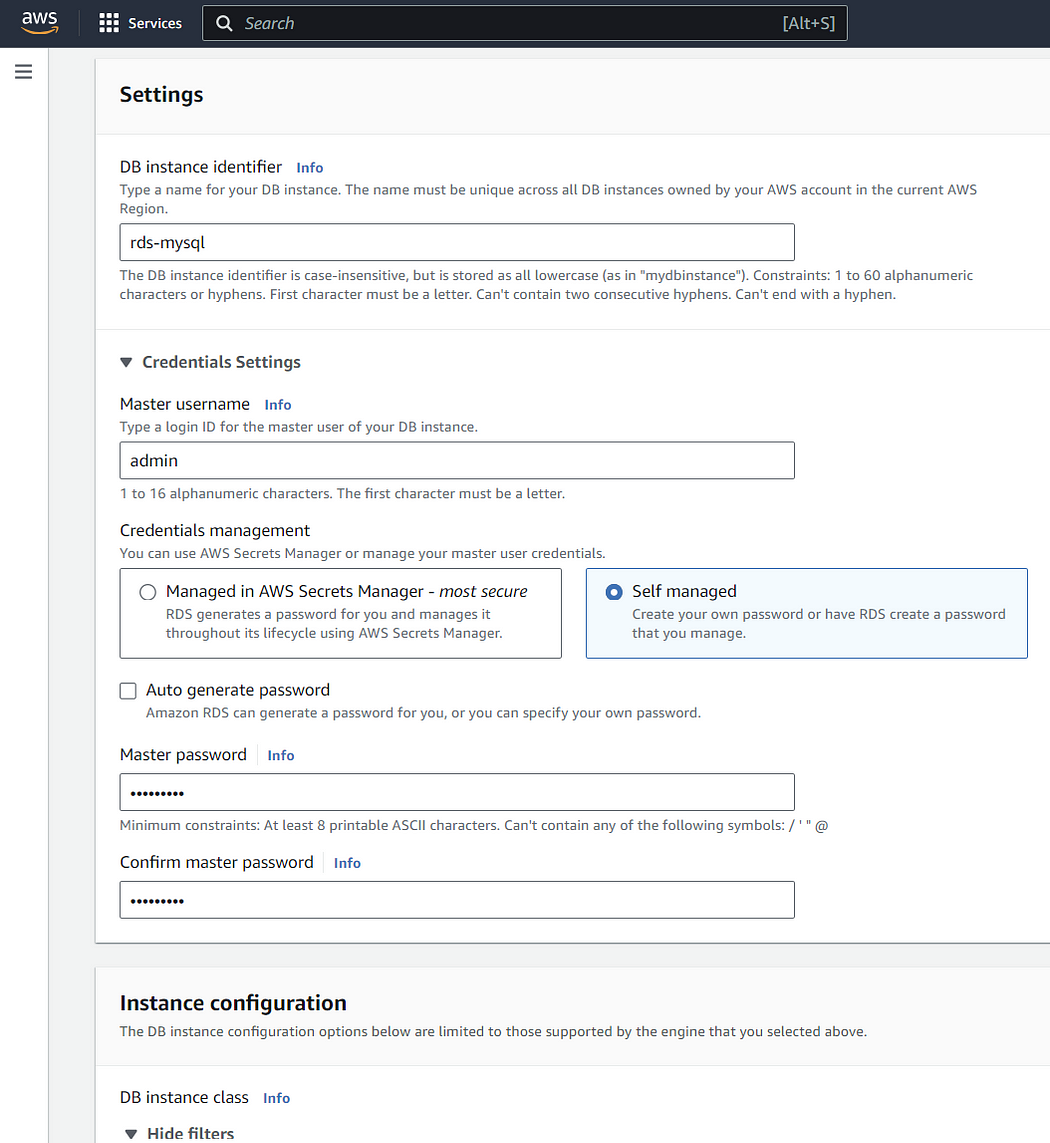Open Info link beside DB instance class

point(276,1098)
